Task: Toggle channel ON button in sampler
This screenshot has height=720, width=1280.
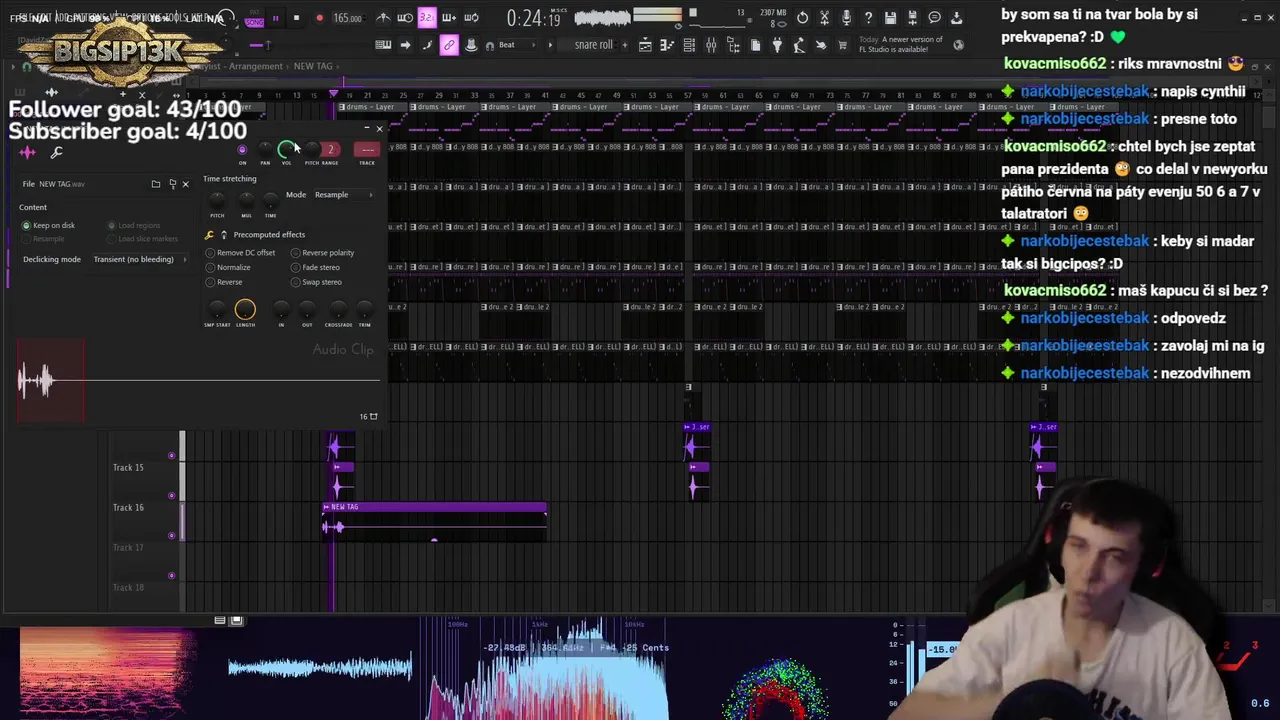Action: pyautogui.click(x=242, y=150)
